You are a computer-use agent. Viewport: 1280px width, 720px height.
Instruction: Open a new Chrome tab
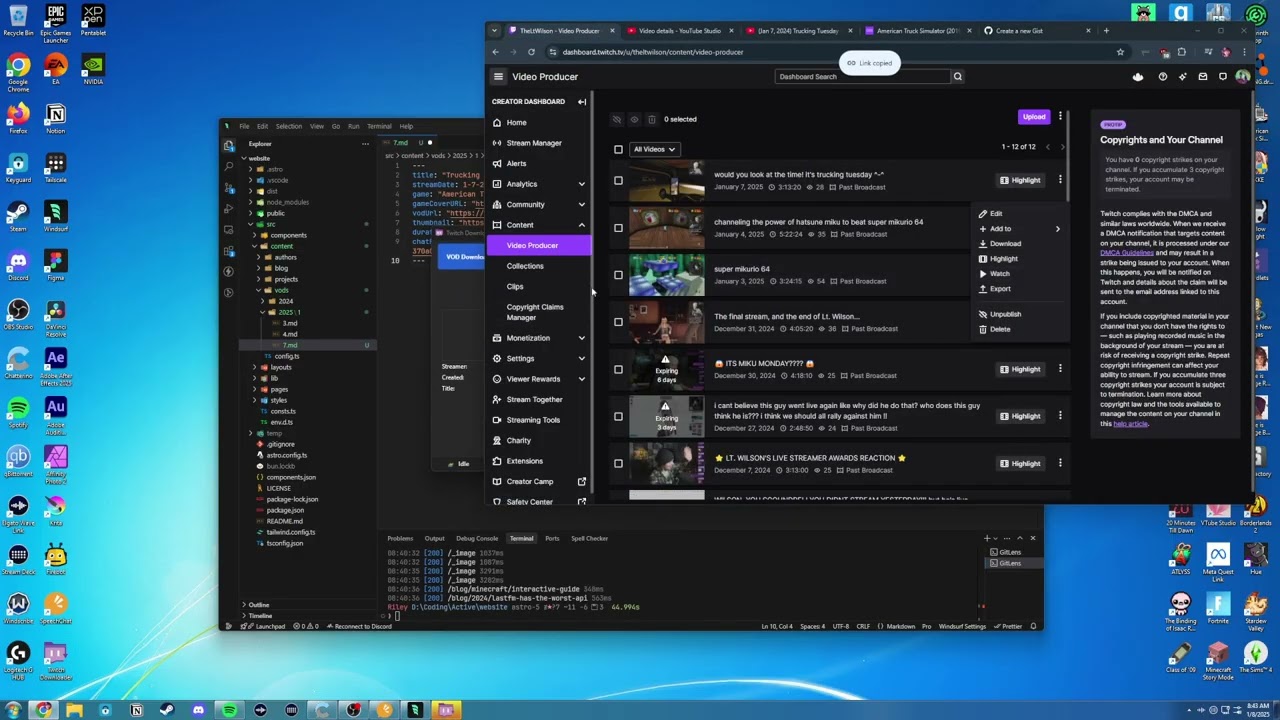click(x=1105, y=31)
